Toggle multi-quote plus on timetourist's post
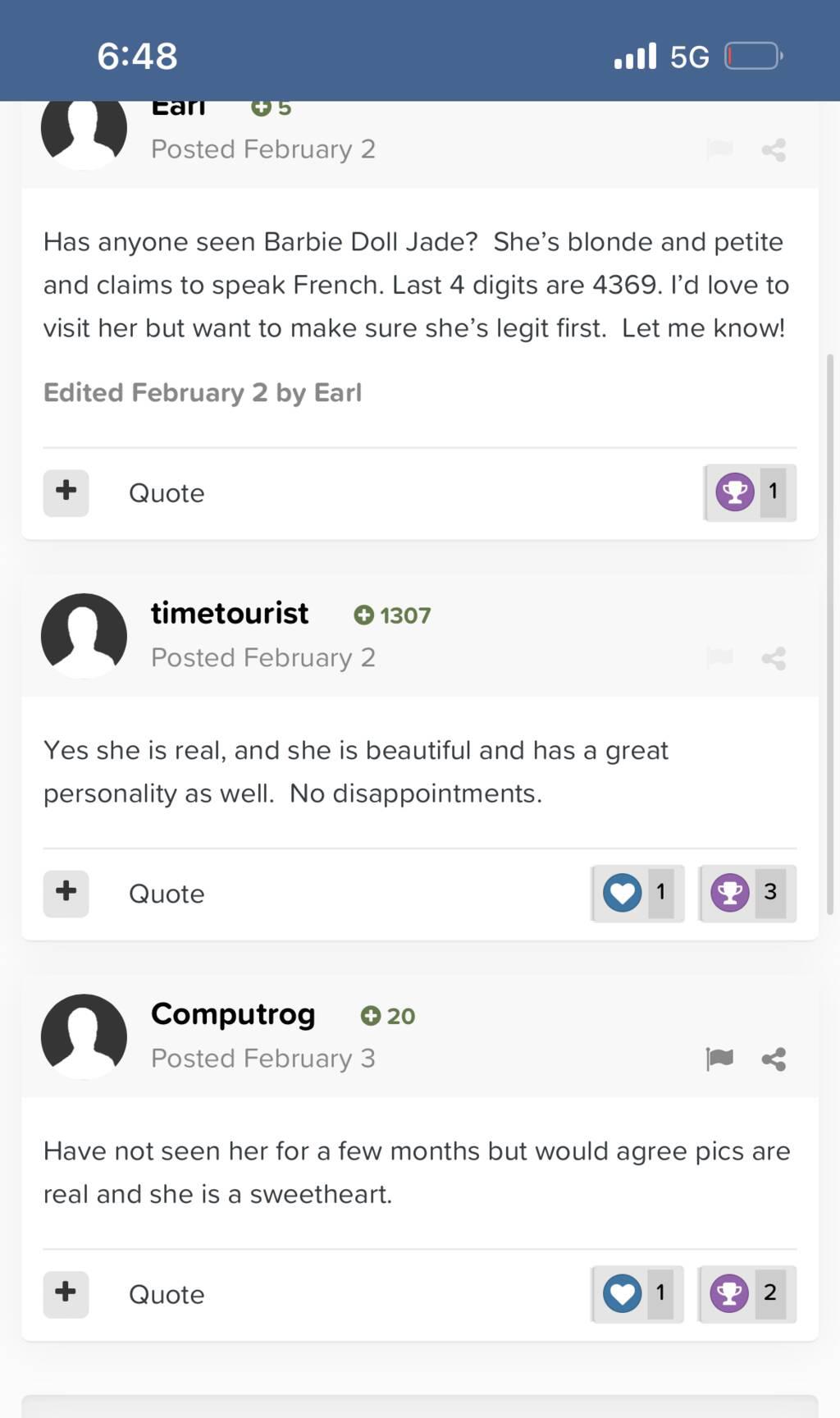Viewport: 840px width, 1418px height. (66, 893)
